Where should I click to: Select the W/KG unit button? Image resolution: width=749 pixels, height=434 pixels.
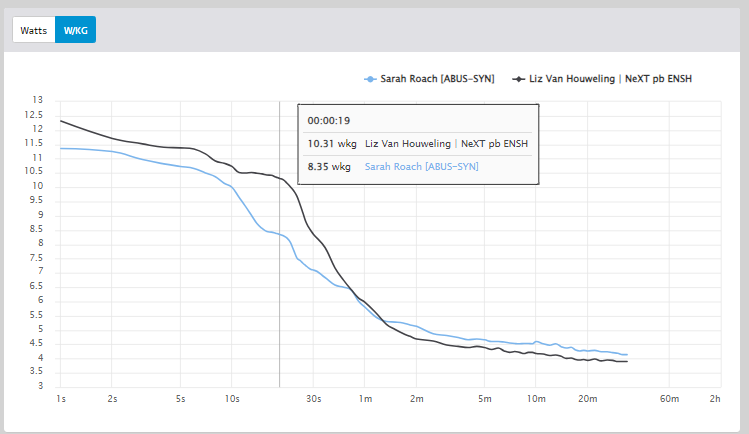(75, 30)
